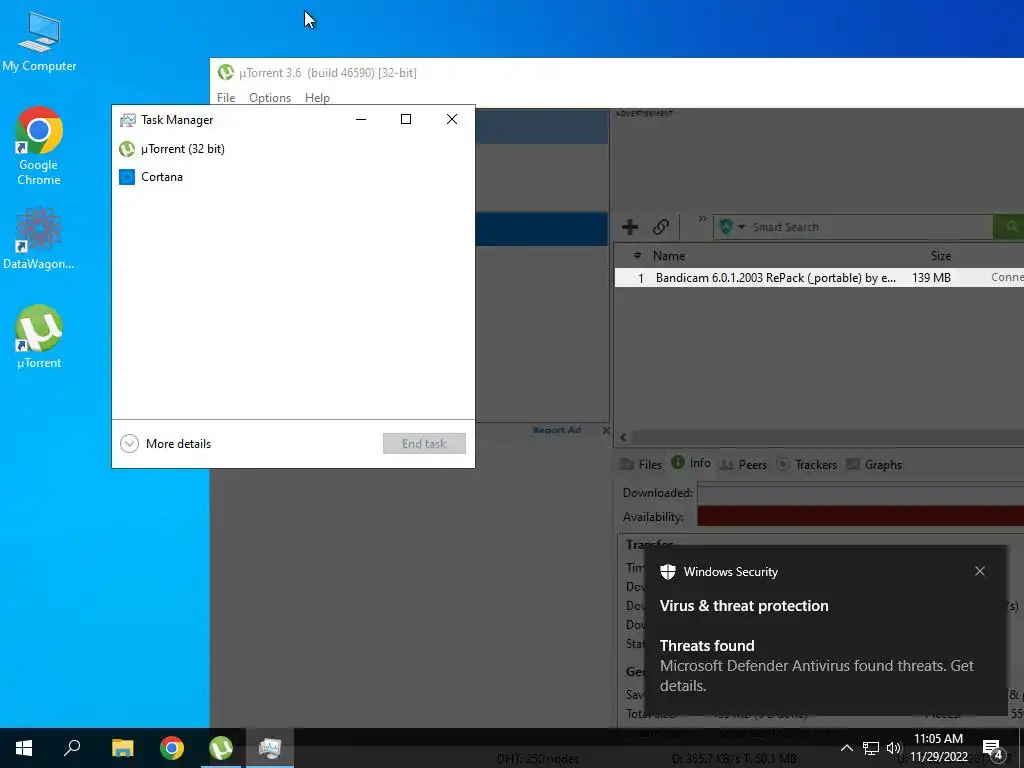The image size is (1024, 768).
Task: Expand the toolbar overflow chevron
Action: [702, 219]
